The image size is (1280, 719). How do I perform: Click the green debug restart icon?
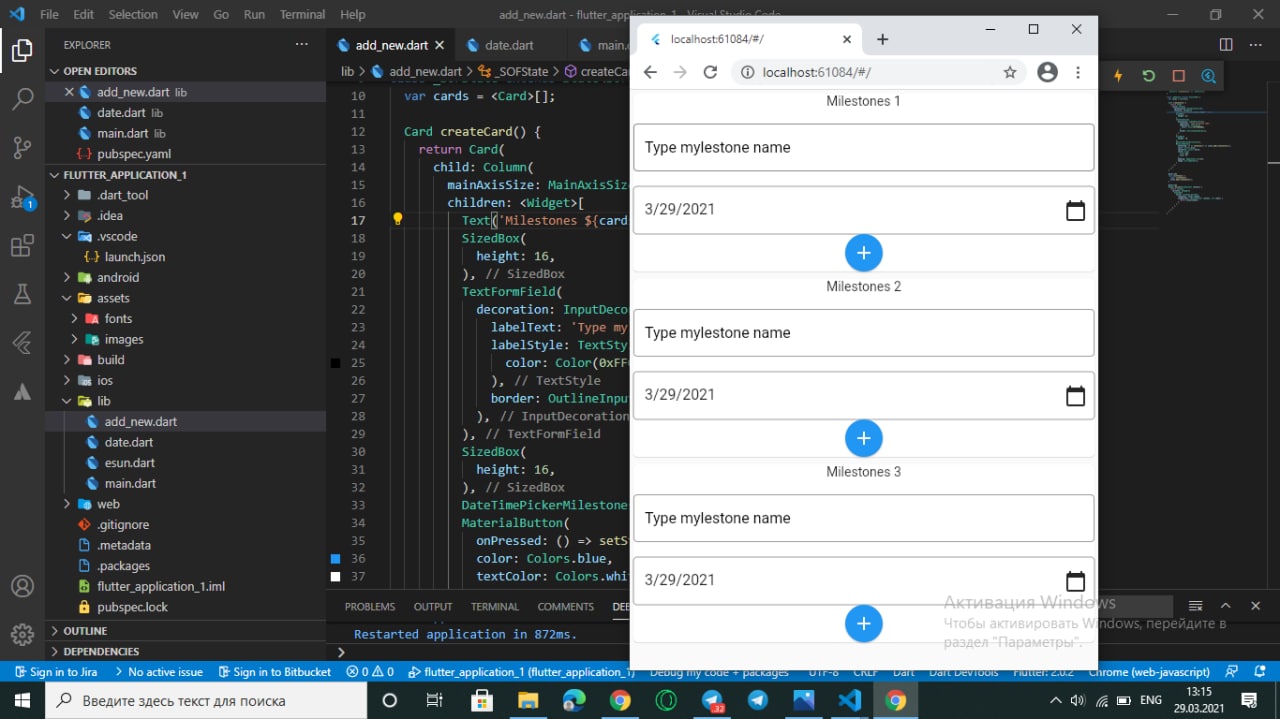(x=1148, y=76)
